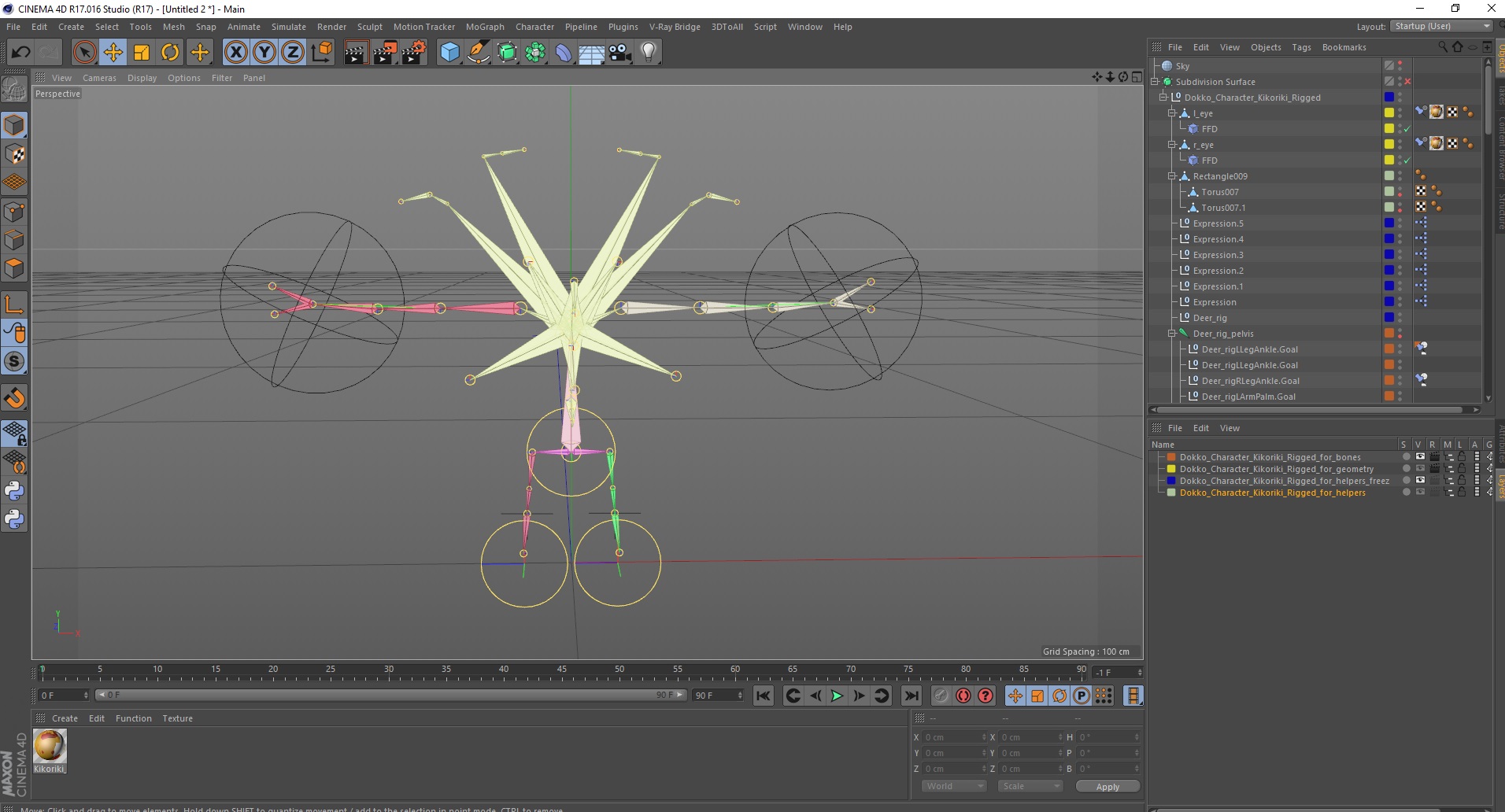1505x812 pixels.
Task: Open the Mesh menu
Action: point(173,27)
